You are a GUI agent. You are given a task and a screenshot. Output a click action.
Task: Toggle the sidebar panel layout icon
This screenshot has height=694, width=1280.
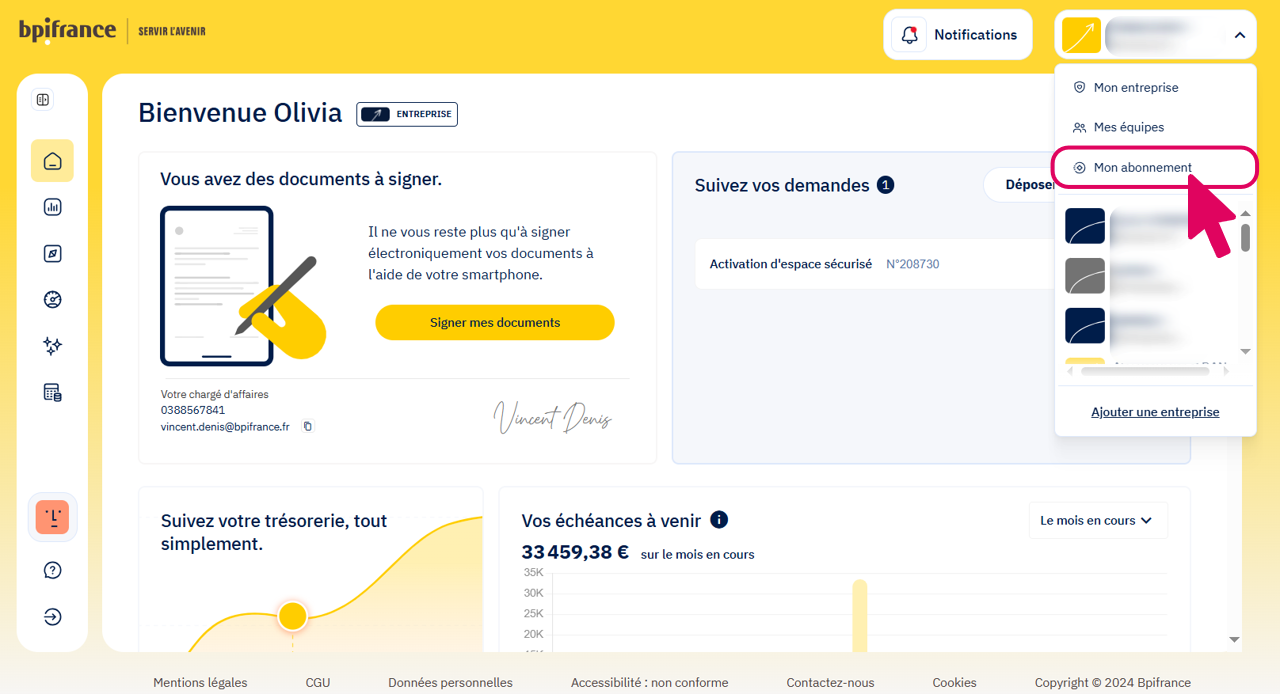[42, 99]
